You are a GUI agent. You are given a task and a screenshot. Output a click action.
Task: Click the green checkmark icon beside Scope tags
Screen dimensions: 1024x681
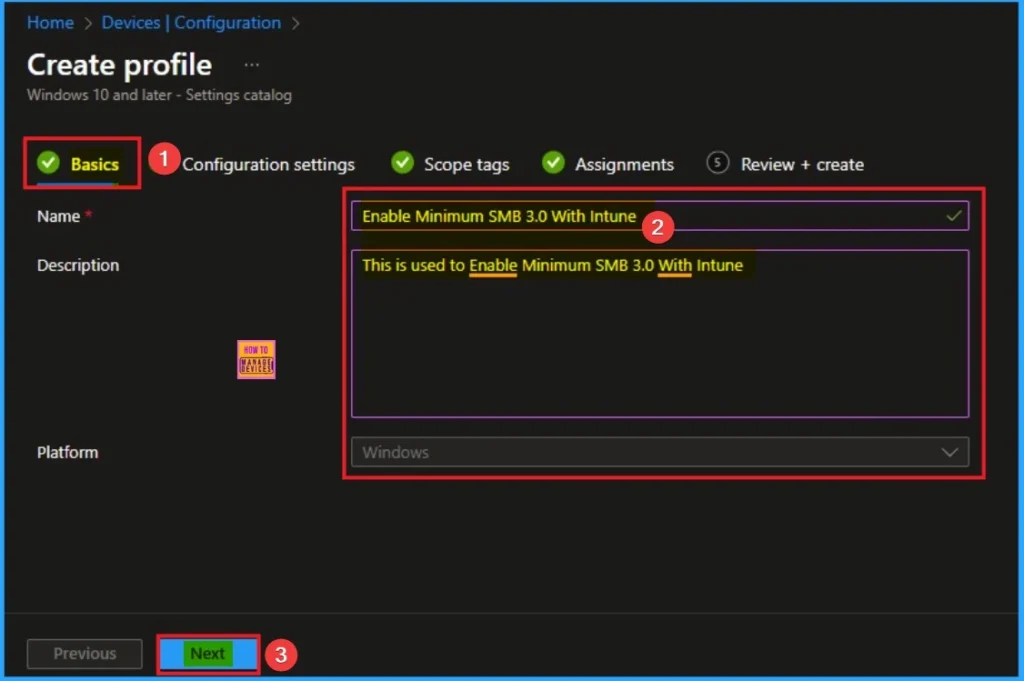(x=402, y=163)
